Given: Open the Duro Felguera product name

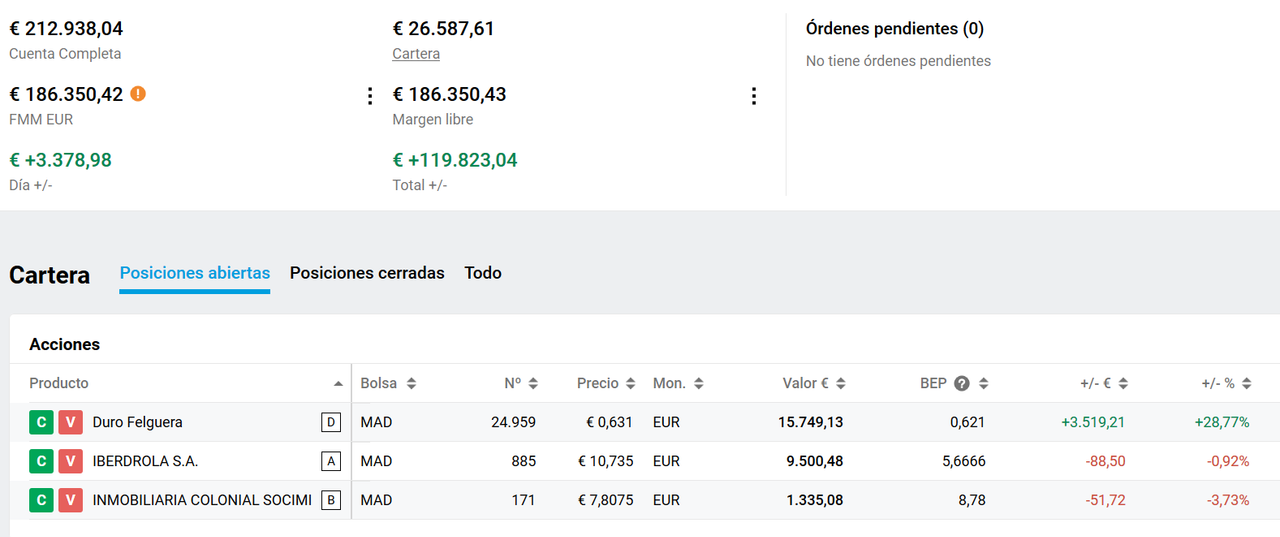Looking at the screenshot, I should click(138, 422).
